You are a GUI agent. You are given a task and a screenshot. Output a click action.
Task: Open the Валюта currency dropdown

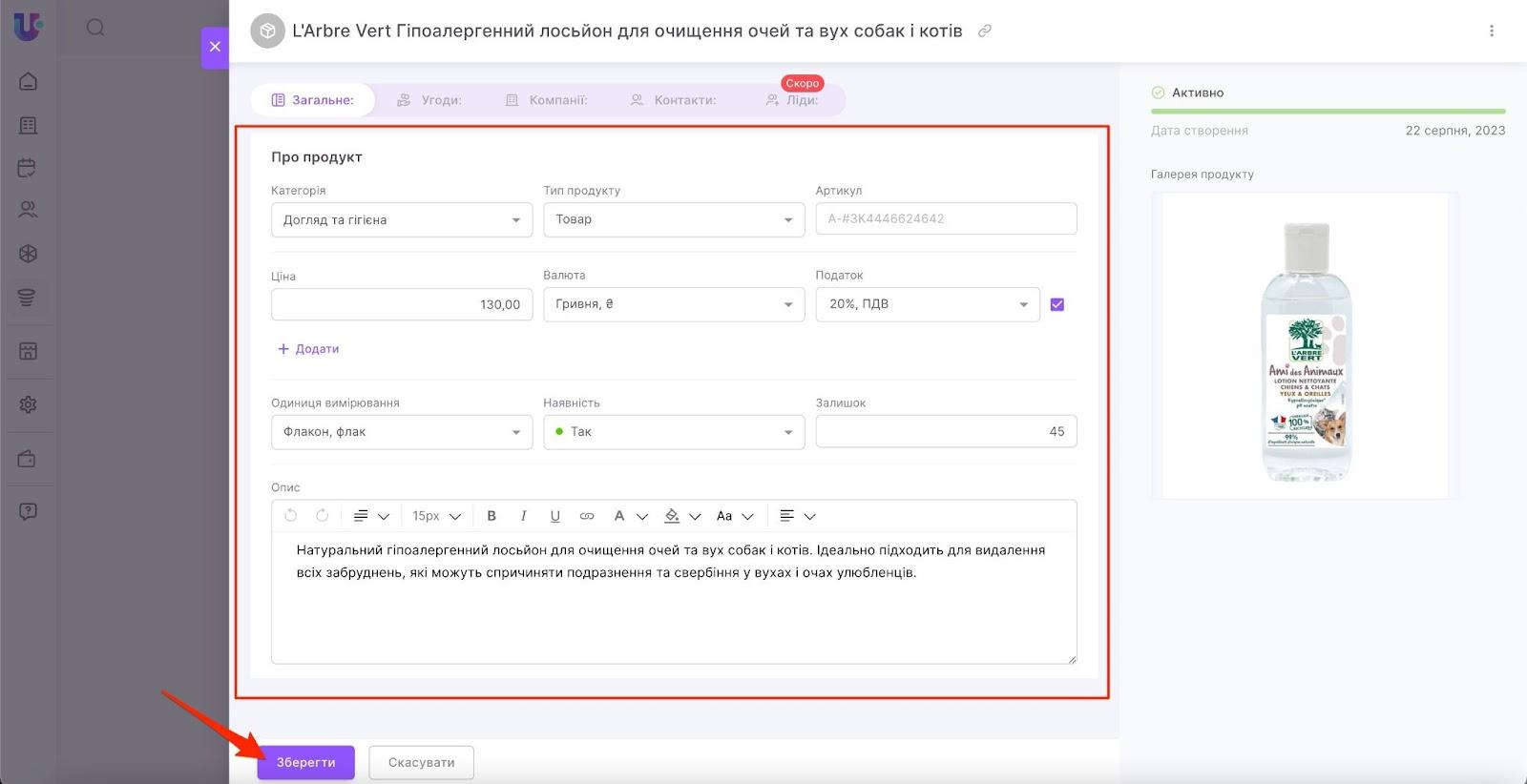674,304
